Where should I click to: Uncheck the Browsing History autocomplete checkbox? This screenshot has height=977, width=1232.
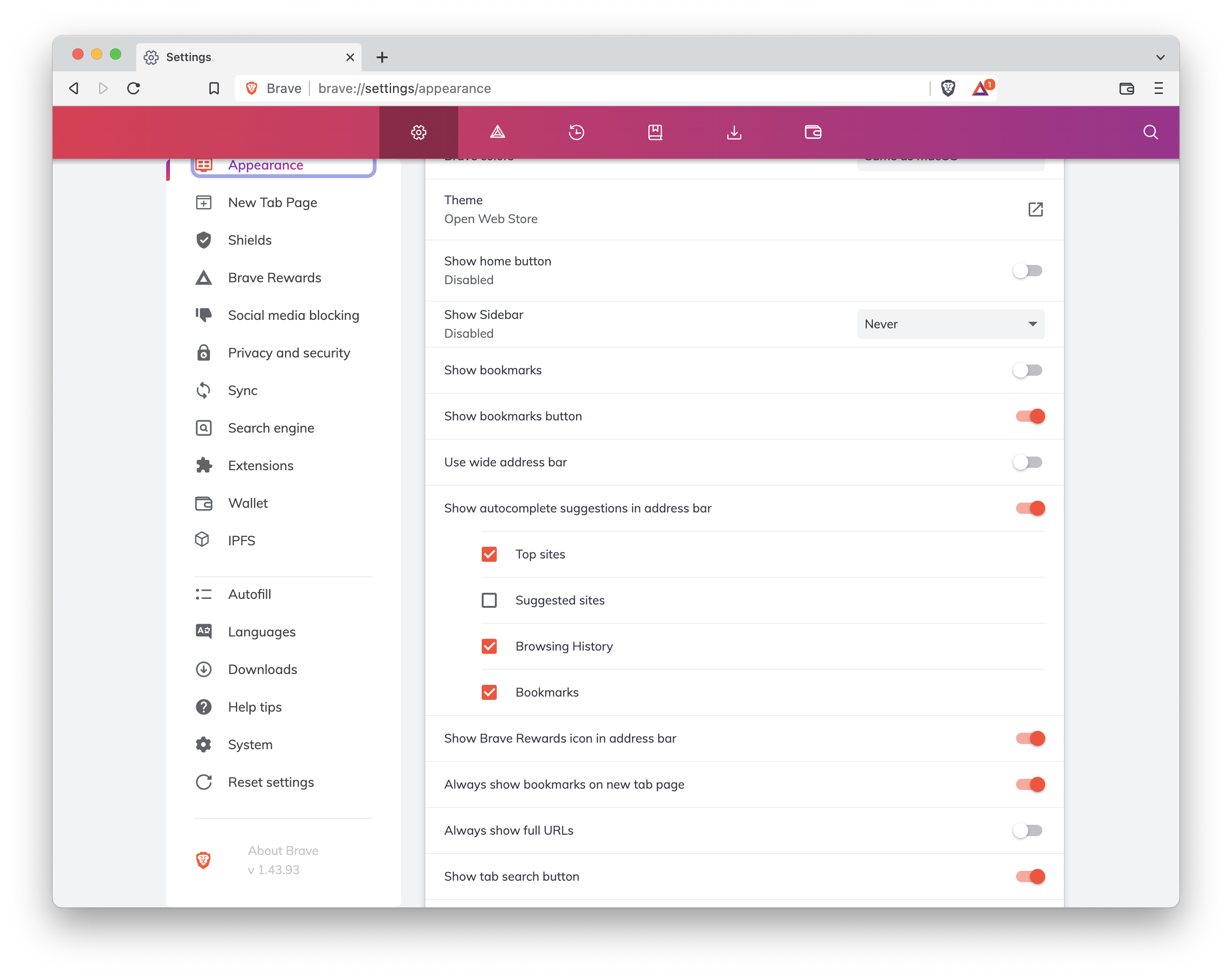[x=490, y=646]
